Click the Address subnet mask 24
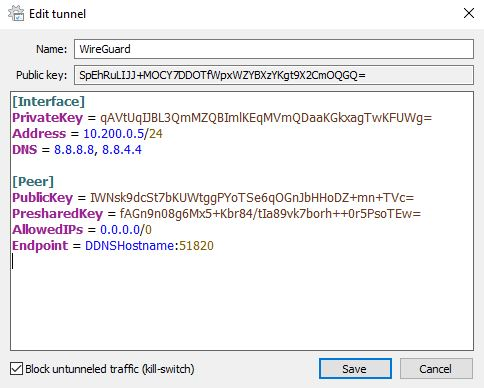Viewport: 484px width, 388px height. point(156,134)
